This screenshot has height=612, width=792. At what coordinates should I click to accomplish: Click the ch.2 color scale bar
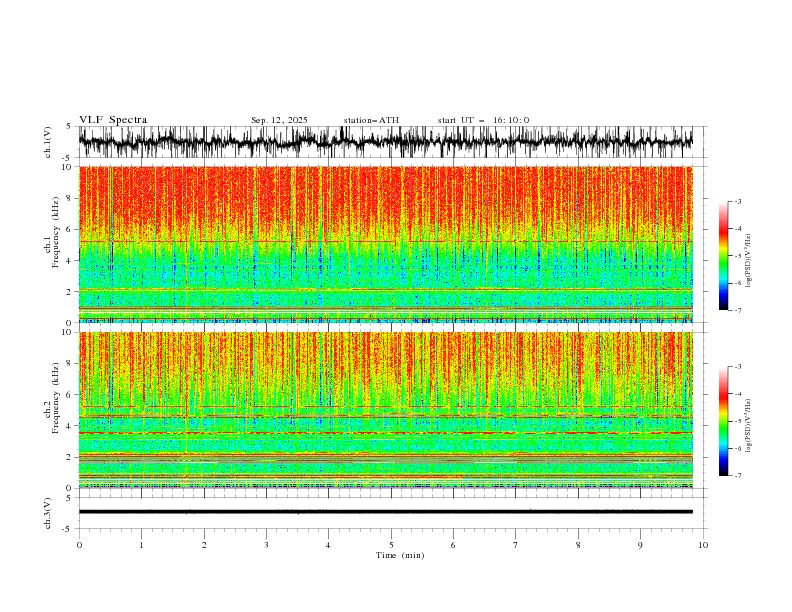coord(723,421)
